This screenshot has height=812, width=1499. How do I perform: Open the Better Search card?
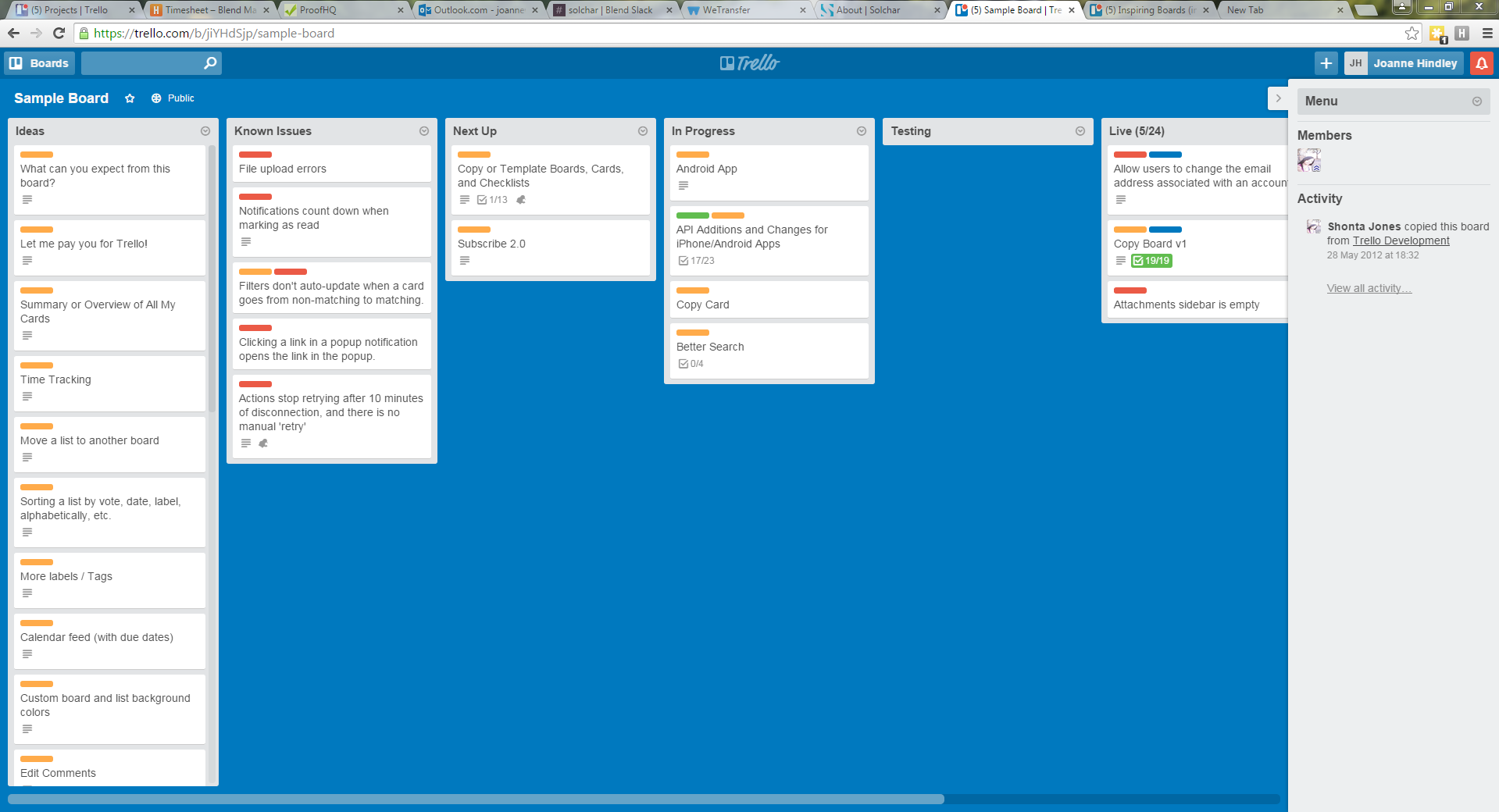[x=769, y=351]
